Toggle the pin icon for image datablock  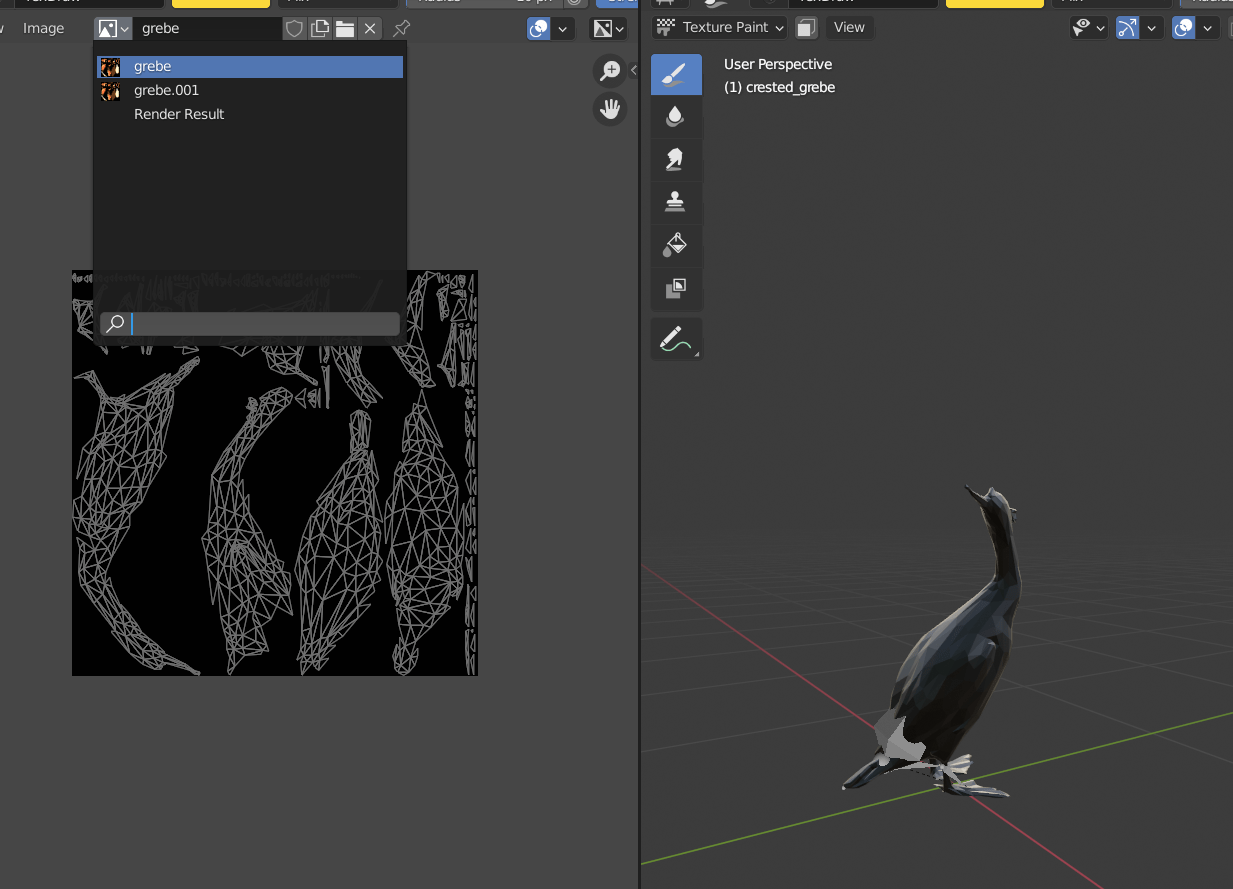point(400,28)
